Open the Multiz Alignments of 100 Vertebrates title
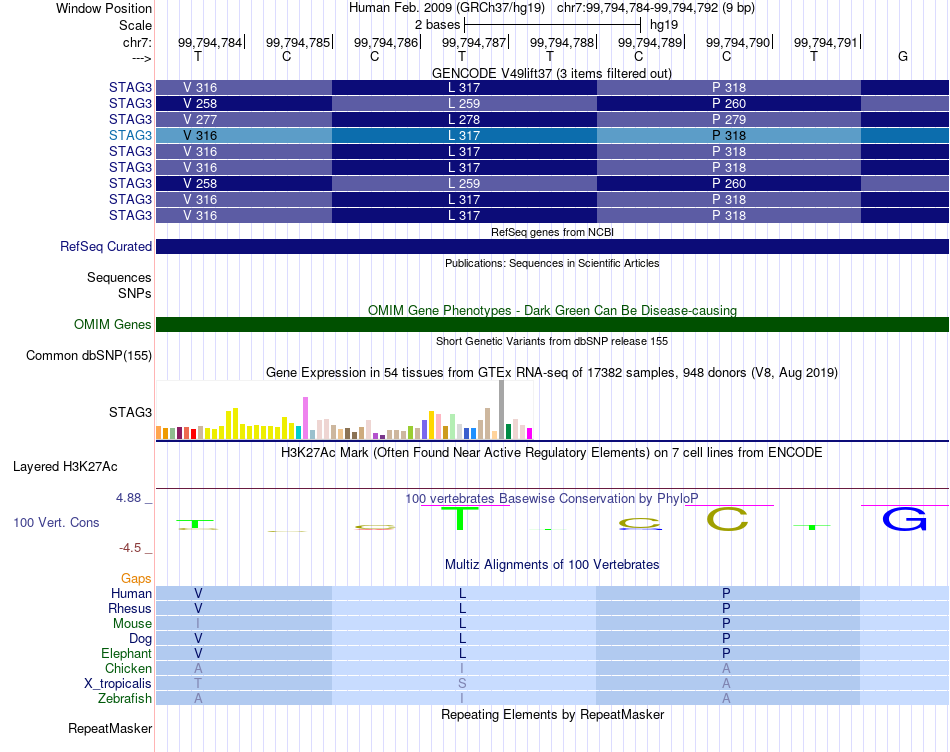The width and height of the screenshot is (950, 752). tap(552, 565)
